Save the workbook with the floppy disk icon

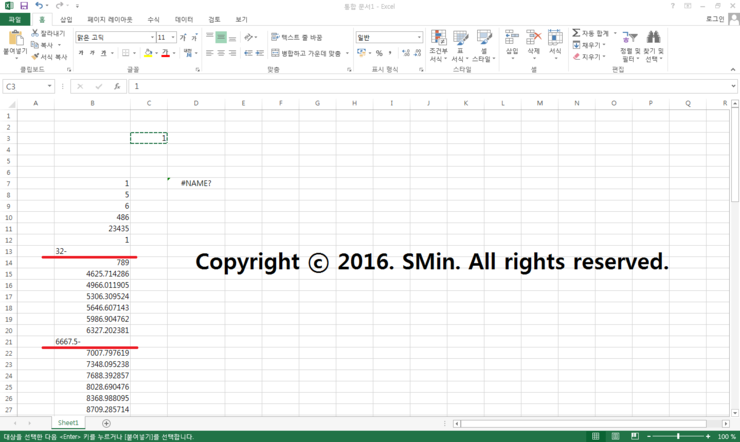click(24, 6)
